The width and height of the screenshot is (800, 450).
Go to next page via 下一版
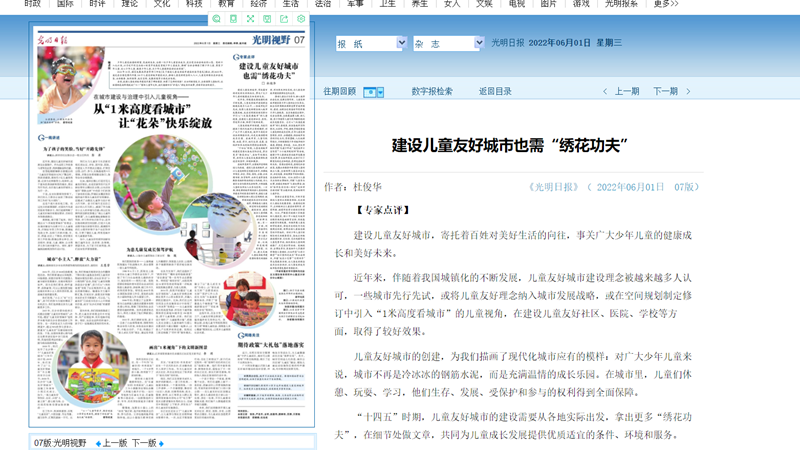(x=144, y=443)
